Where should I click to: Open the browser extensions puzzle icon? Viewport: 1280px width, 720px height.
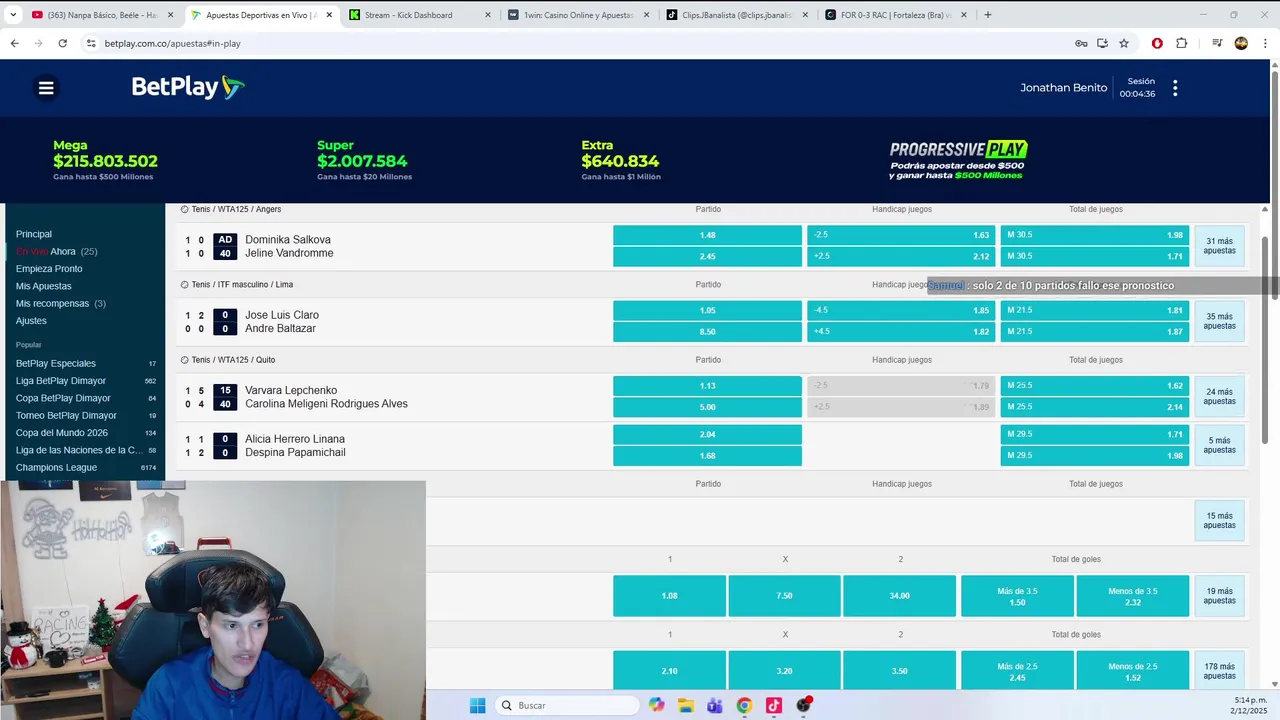[x=1182, y=43]
